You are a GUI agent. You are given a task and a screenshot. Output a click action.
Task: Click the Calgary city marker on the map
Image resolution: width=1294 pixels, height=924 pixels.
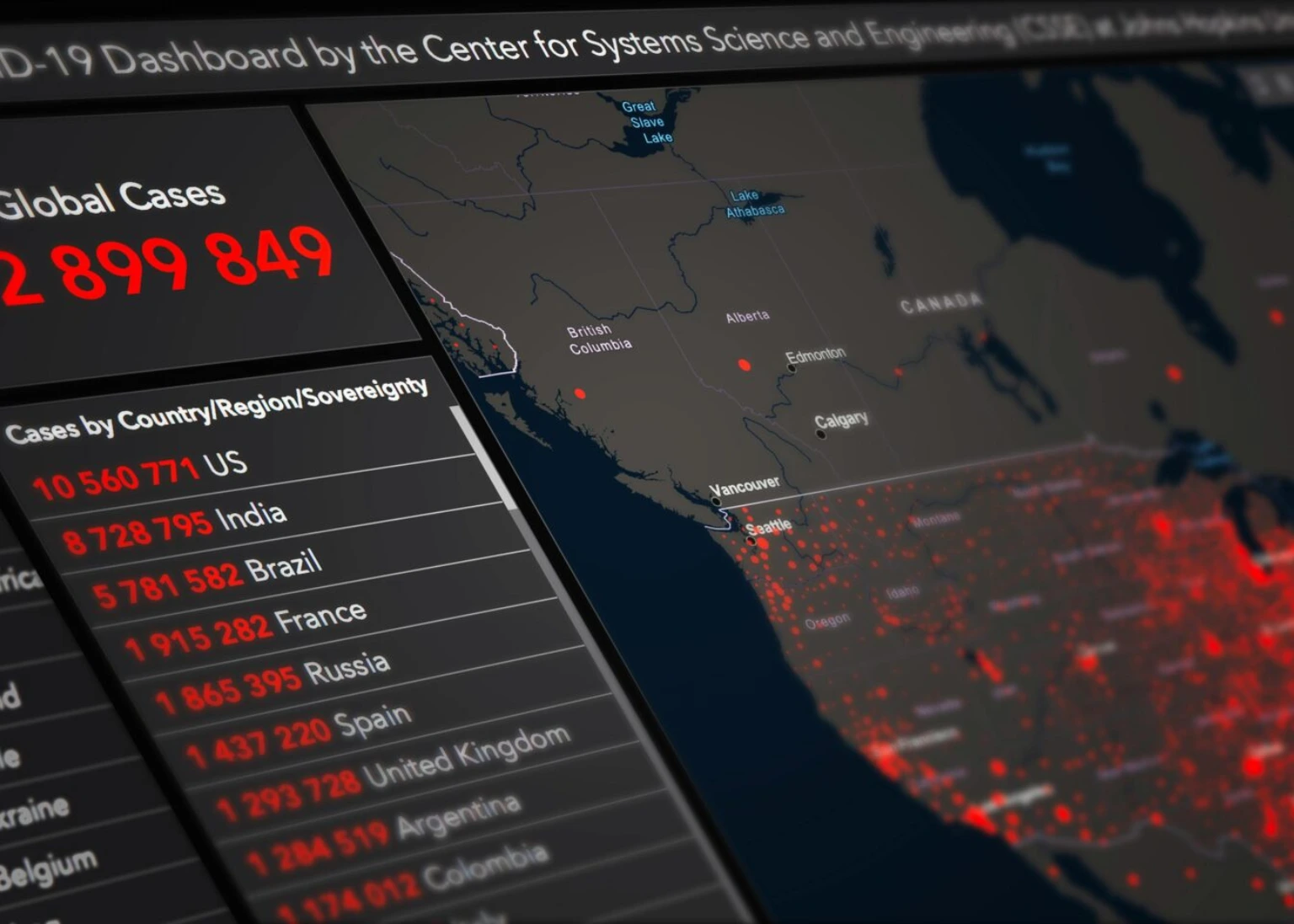coord(821,435)
